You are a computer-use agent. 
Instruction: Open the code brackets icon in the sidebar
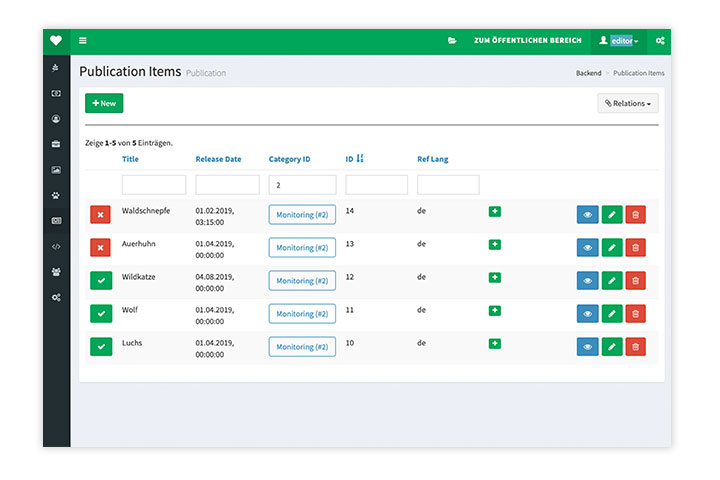pyautogui.click(x=56, y=247)
